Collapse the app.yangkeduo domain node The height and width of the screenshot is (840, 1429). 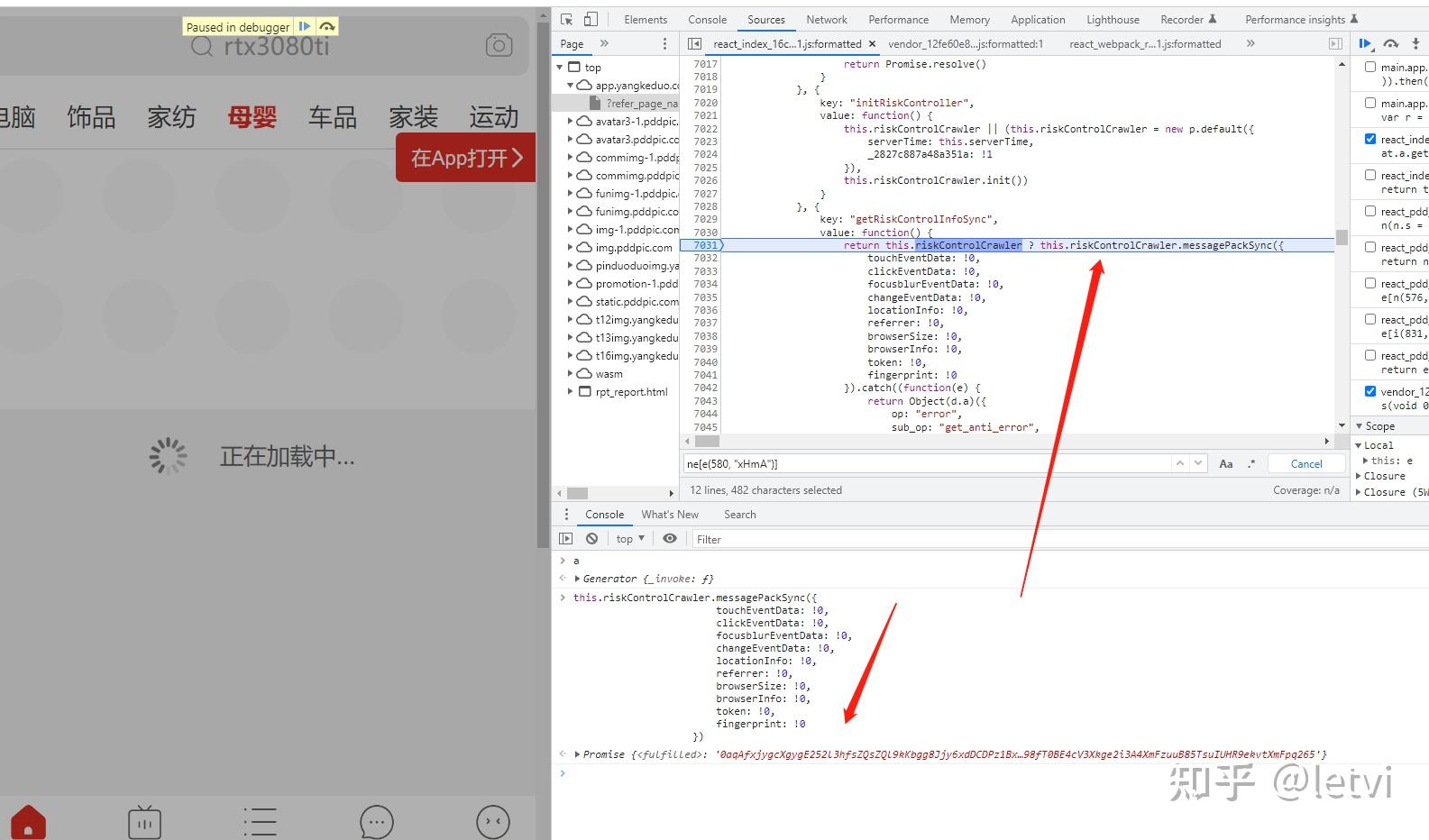(x=571, y=85)
